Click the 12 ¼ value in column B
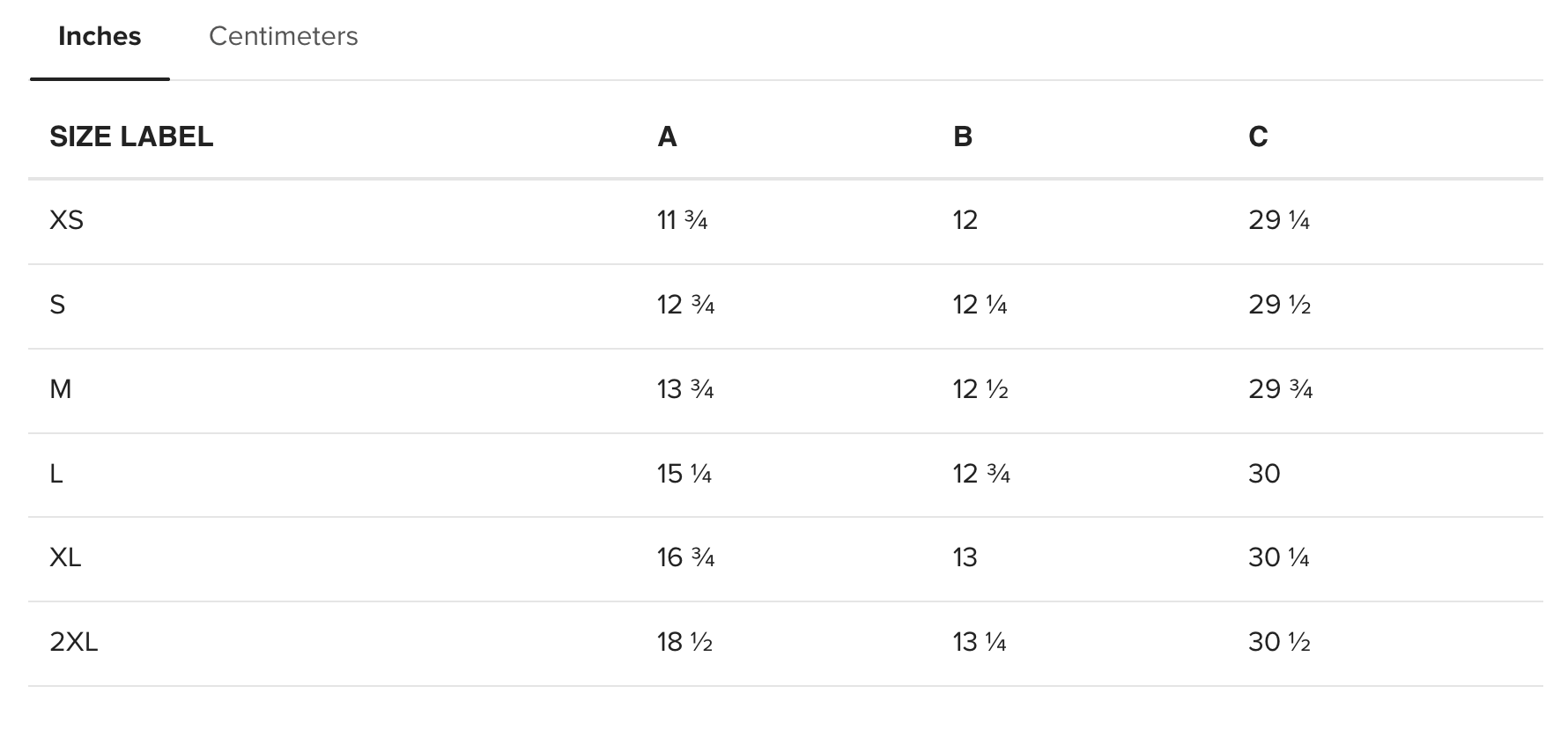The width and height of the screenshot is (1568, 745). point(980,305)
